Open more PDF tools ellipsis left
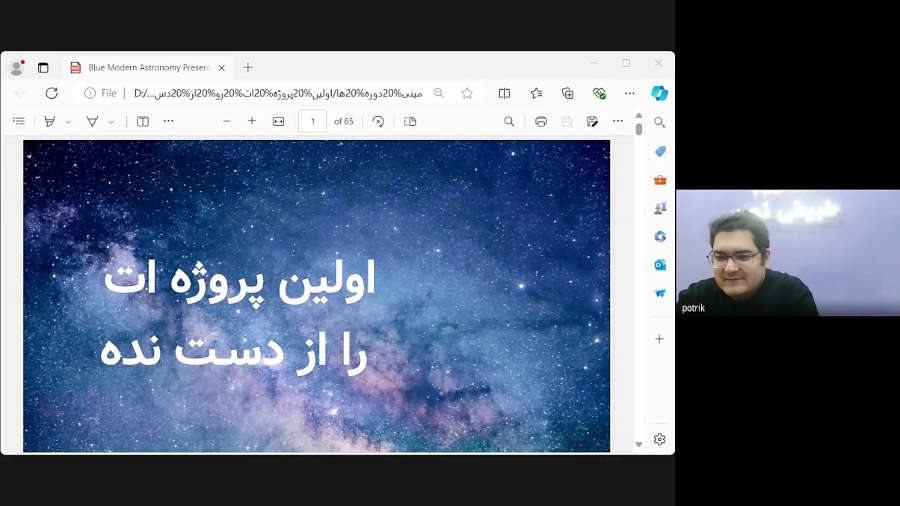The width and height of the screenshot is (900, 506). point(168,121)
